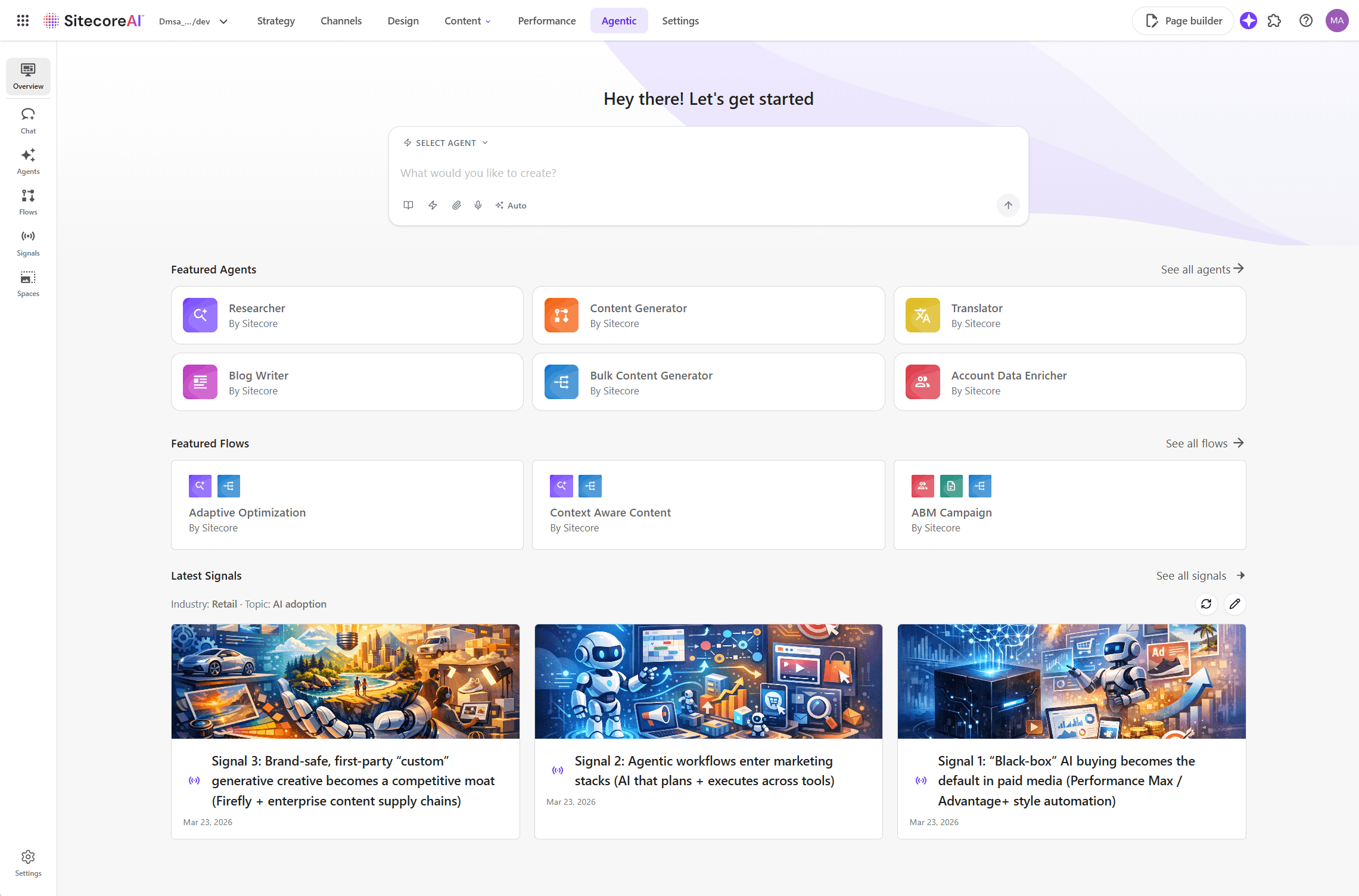Open the SELECT AGENT dropdown
The image size is (1359, 896).
click(x=446, y=143)
